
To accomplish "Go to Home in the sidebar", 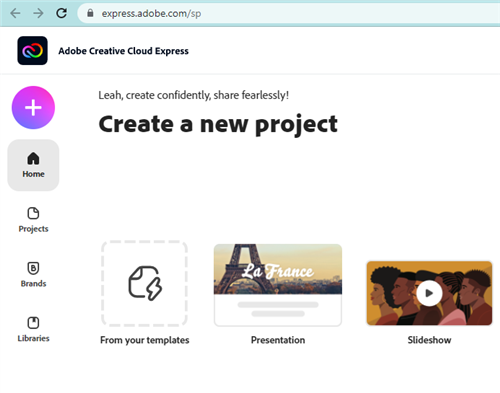I will 33,165.
